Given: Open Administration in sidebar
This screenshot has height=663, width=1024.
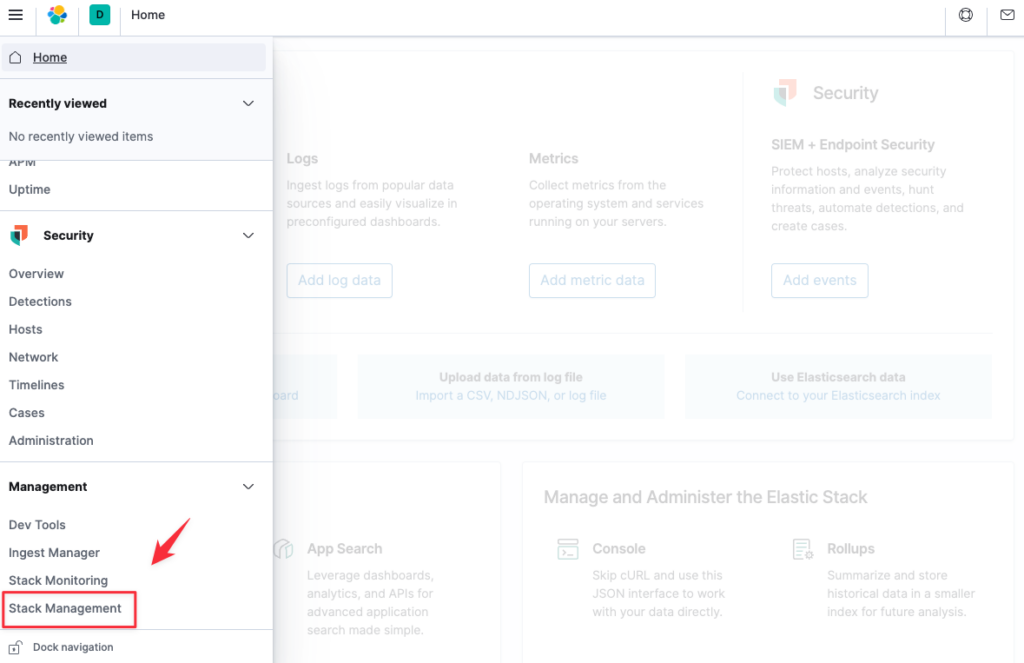Looking at the screenshot, I should coord(51,441).
